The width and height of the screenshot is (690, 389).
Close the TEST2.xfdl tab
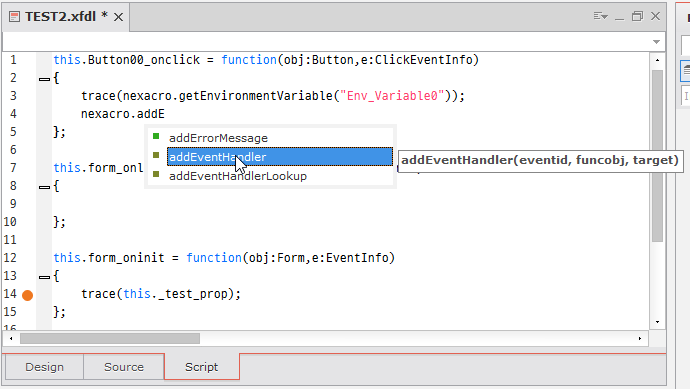click(x=118, y=17)
